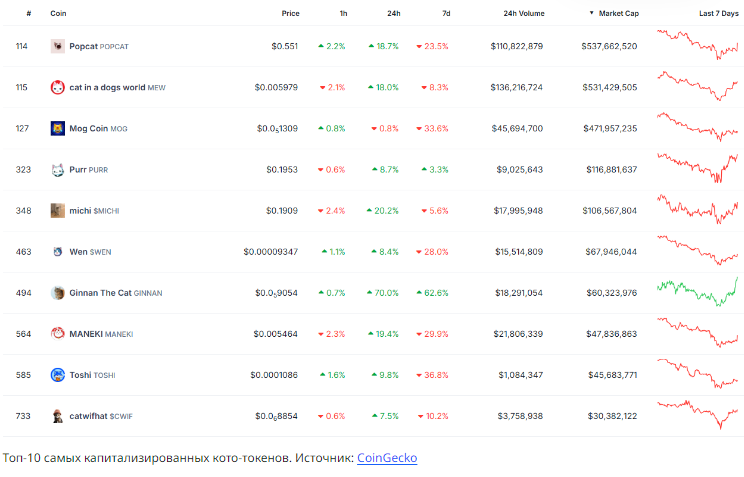
Task: Sort by 24h change column header
Action: click(393, 13)
